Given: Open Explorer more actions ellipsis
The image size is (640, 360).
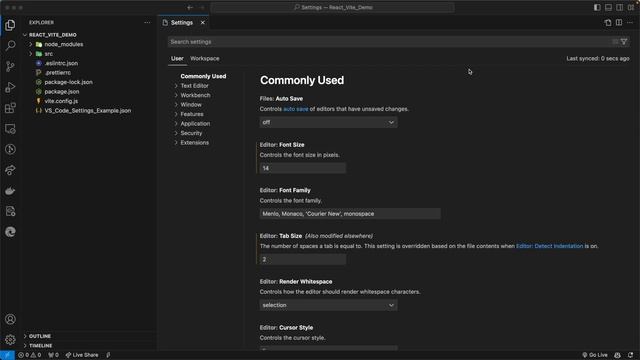Looking at the screenshot, I should pyautogui.click(x=147, y=22).
